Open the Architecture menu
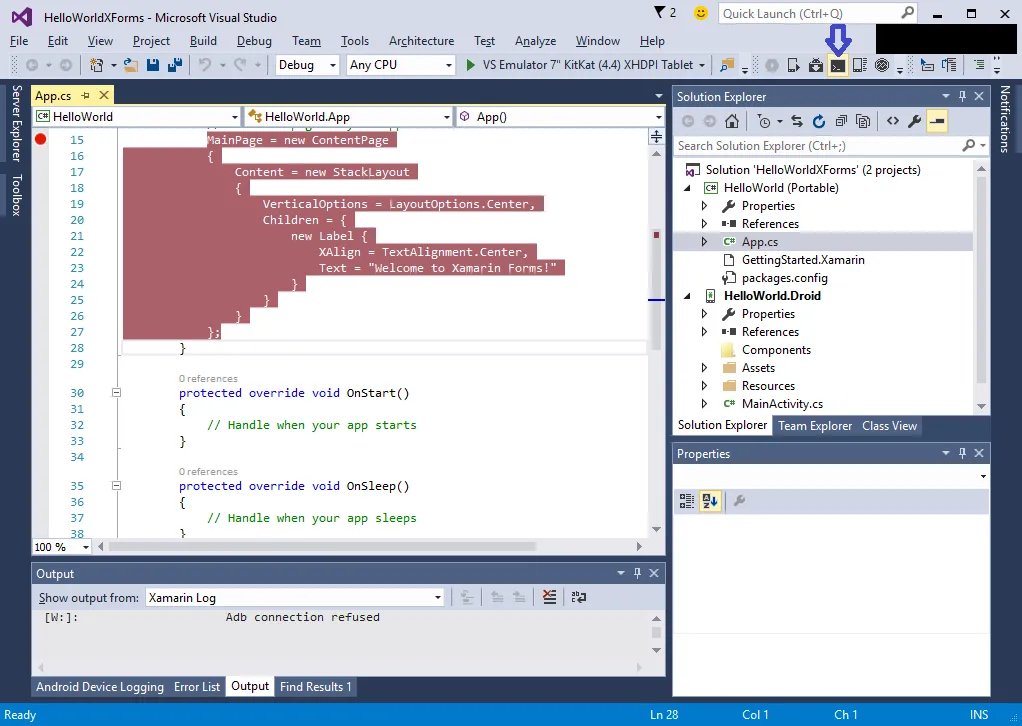This screenshot has width=1022, height=726. 422,41
